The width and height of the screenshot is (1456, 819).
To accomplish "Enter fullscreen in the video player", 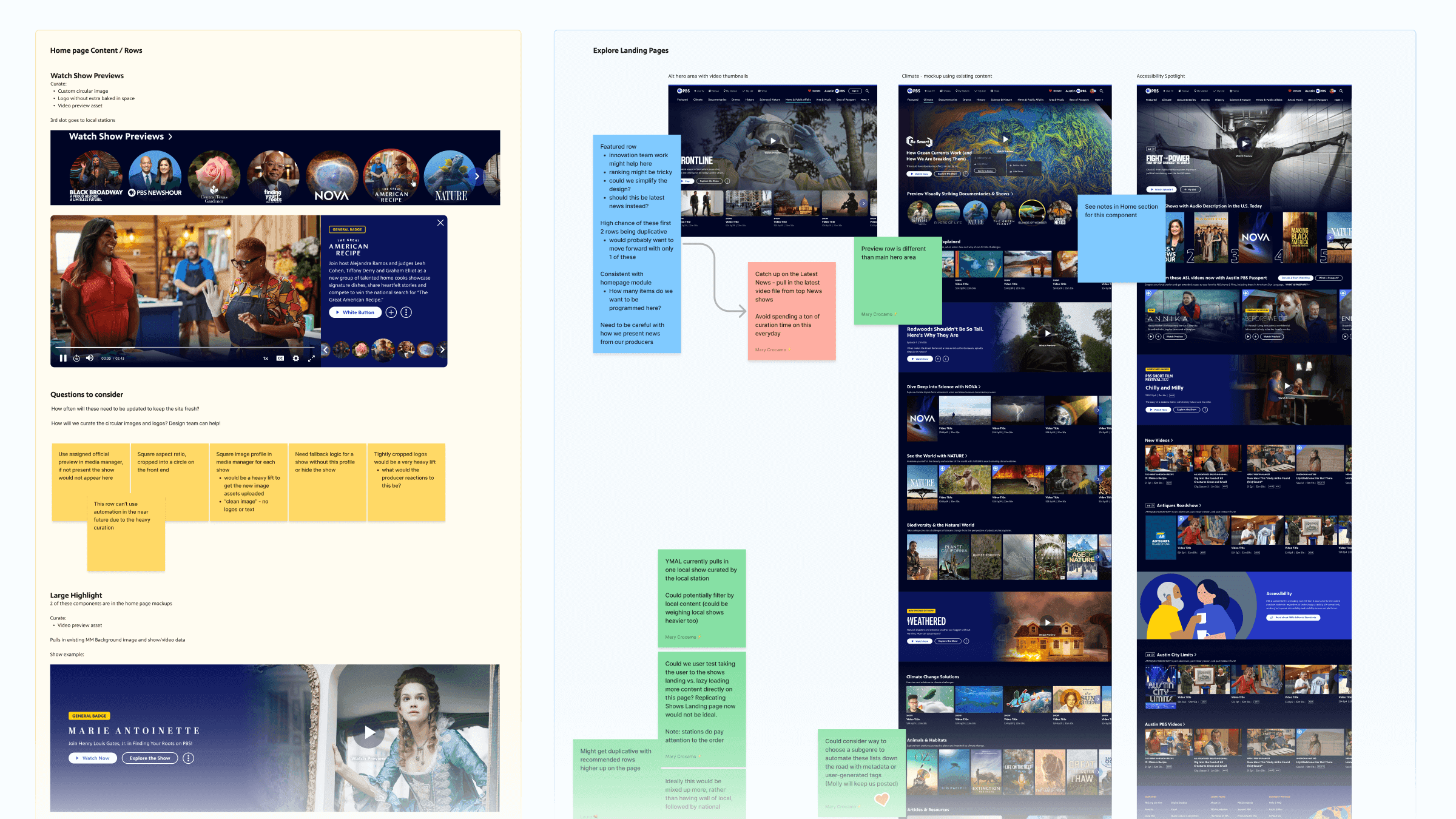I will point(311,358).
